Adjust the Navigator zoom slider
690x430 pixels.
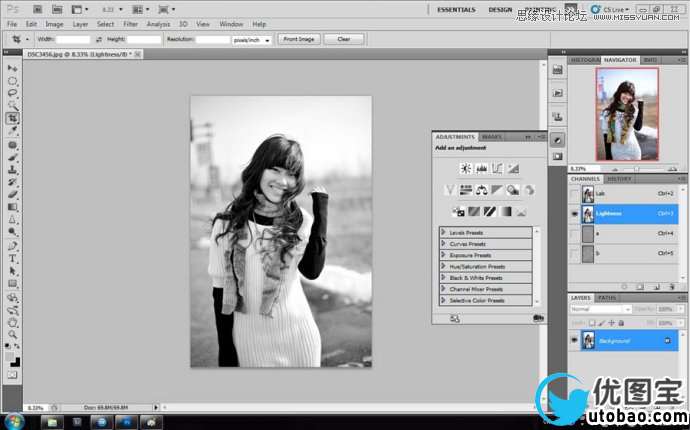click(x=636, y=169)
